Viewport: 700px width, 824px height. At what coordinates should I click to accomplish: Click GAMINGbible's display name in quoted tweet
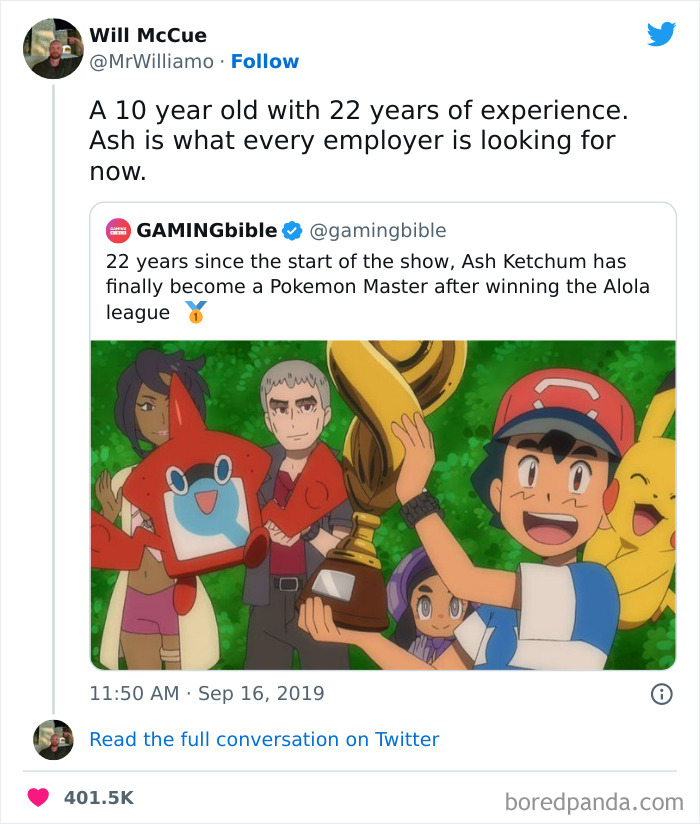coord(200,229)
